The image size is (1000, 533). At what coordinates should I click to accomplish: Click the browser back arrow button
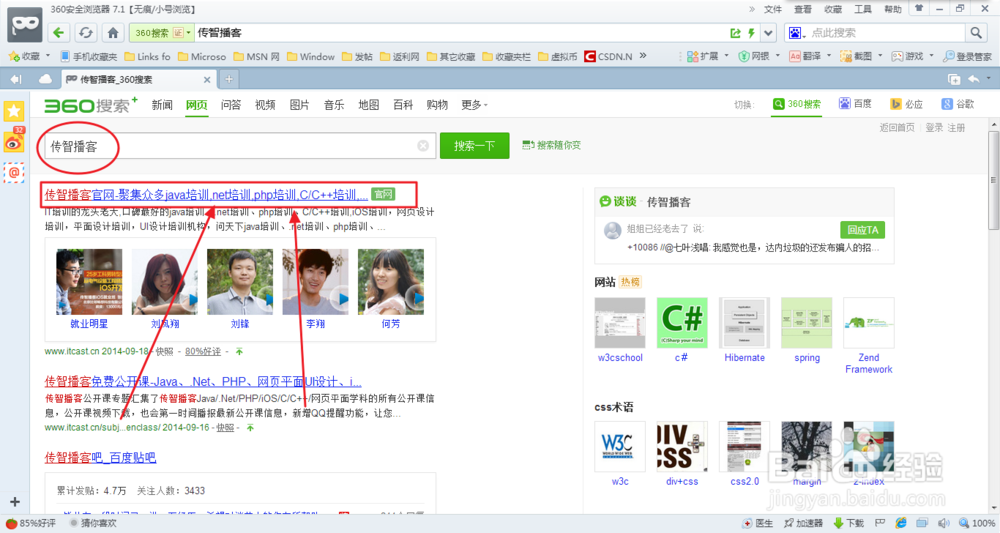pos(59,33)
